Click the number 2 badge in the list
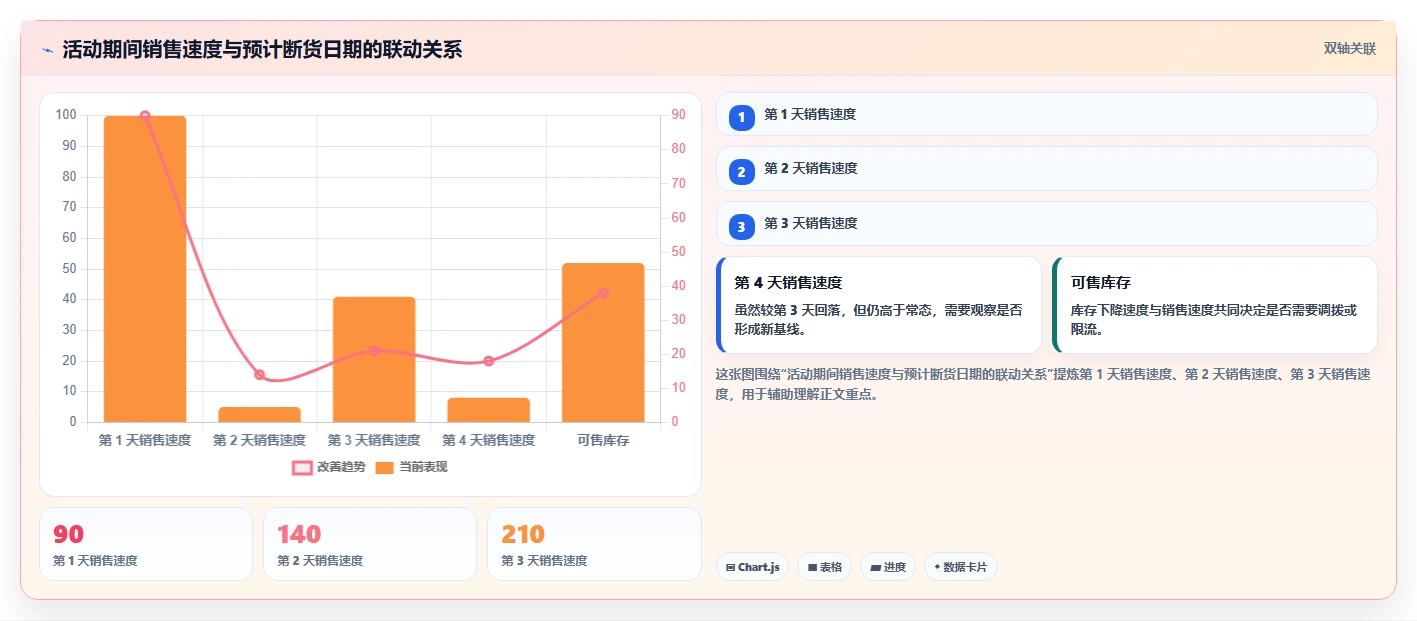Viewport: 1417px width, 621px height. coord(741,172)
